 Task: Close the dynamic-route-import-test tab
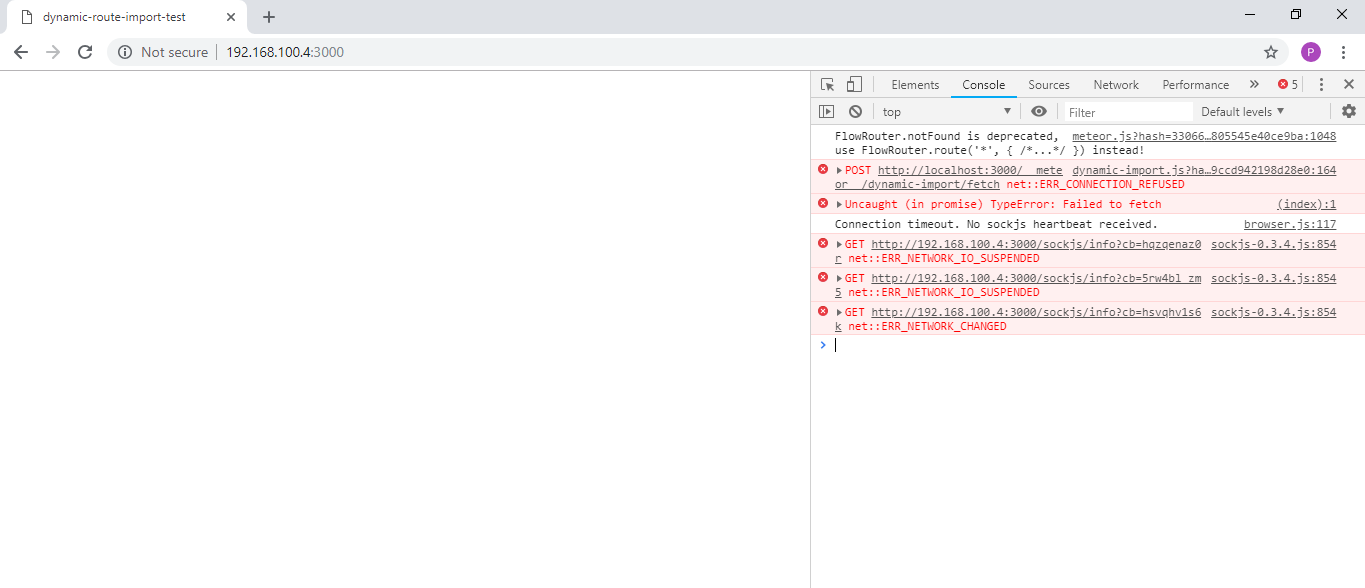coord(231,17)
